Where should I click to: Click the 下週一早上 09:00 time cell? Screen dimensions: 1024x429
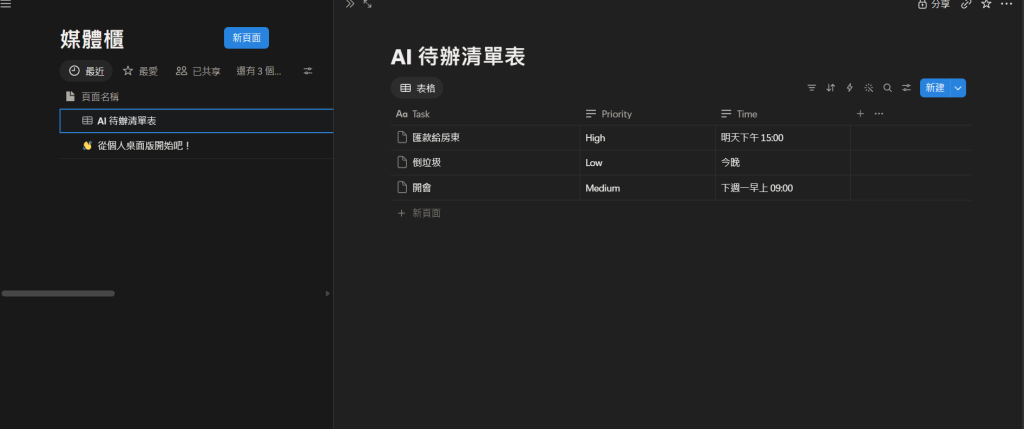point(783,188)
